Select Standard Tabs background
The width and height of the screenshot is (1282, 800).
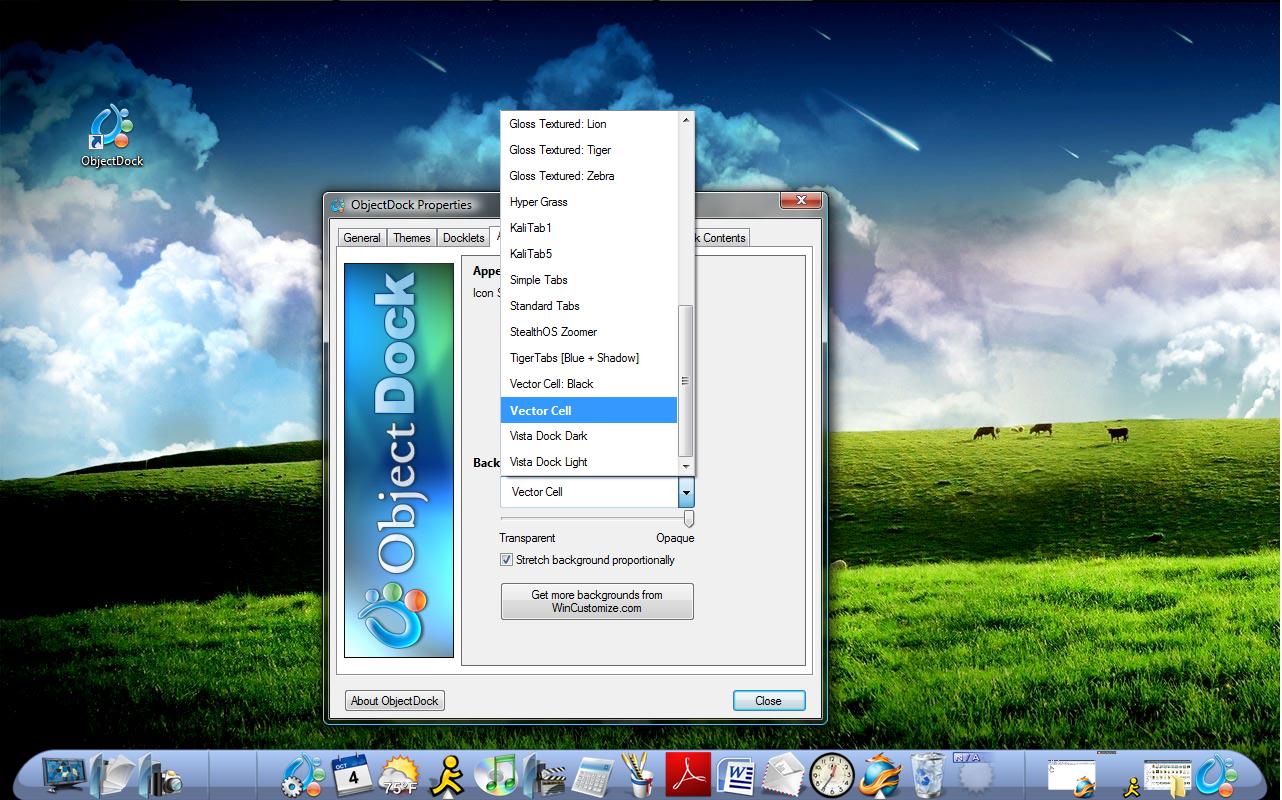coord(589,306)
